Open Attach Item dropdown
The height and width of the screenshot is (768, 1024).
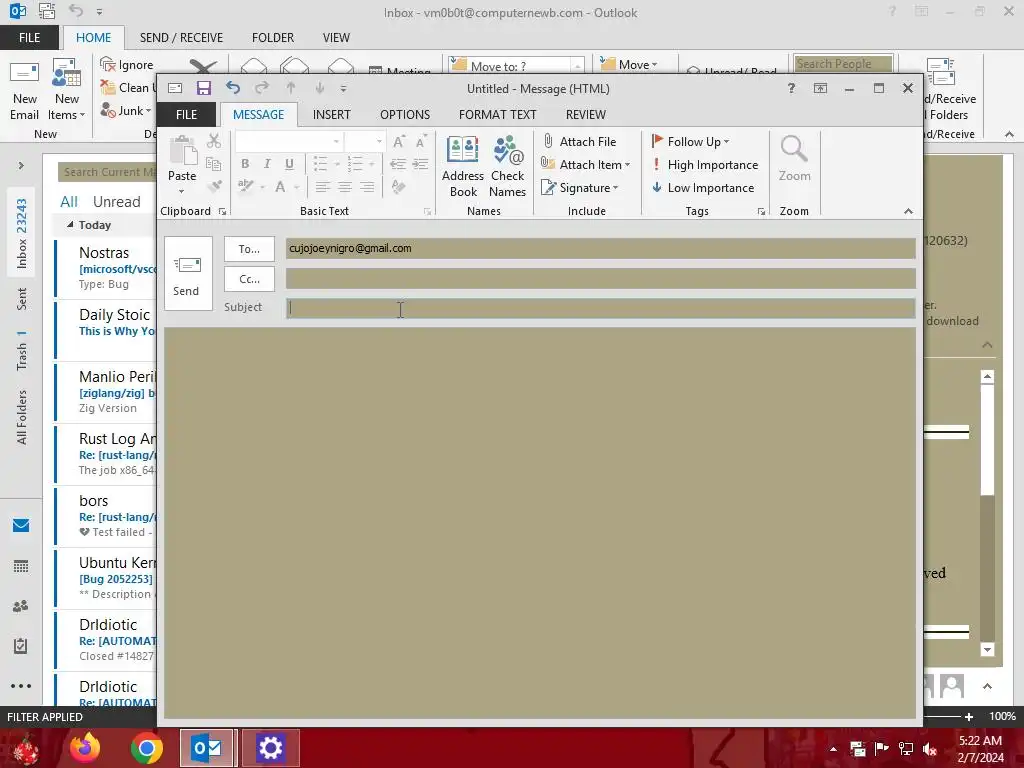click(585, 165)
